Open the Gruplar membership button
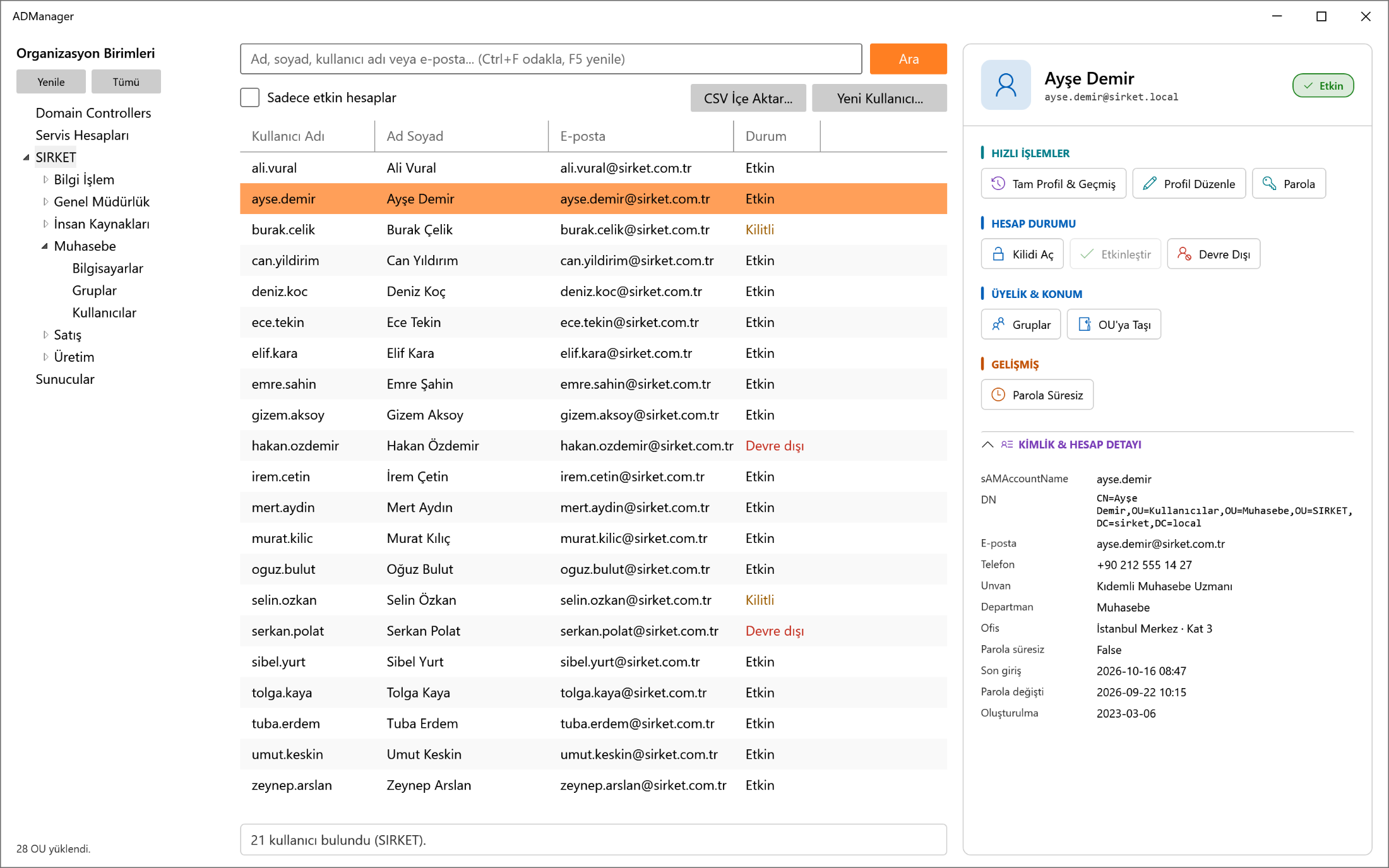1389x868 pixels. point(1021,324)
